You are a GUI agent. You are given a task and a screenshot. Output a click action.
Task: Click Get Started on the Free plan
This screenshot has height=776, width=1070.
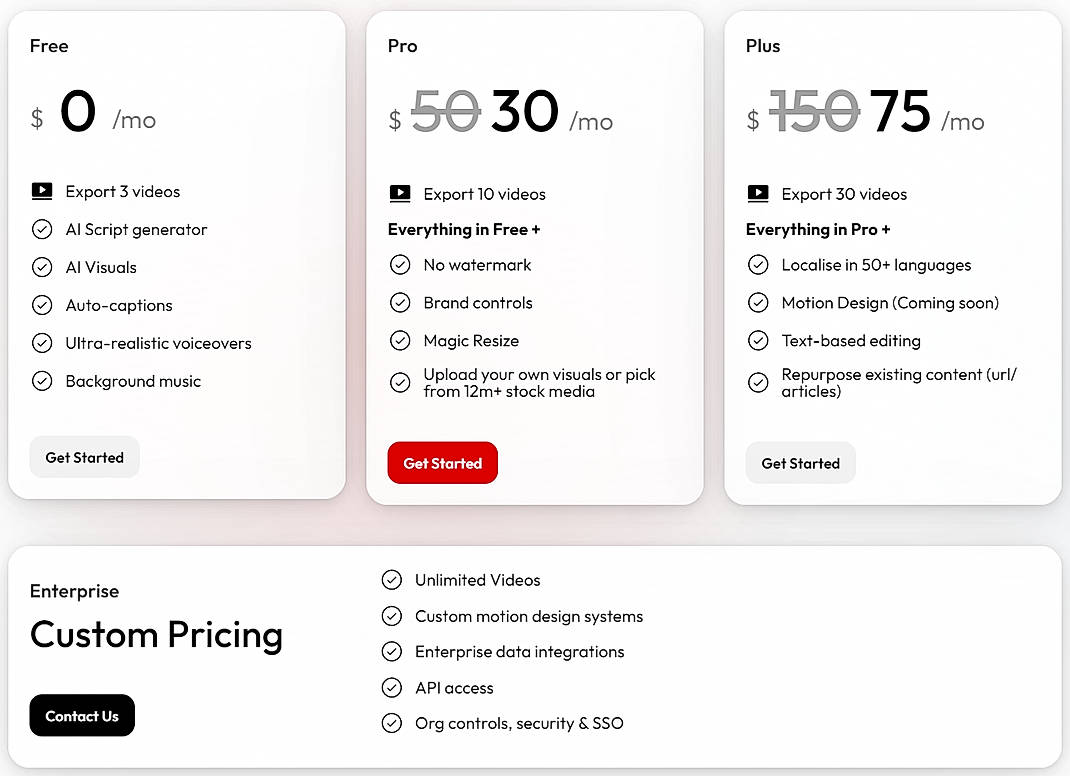pos(84,457)
